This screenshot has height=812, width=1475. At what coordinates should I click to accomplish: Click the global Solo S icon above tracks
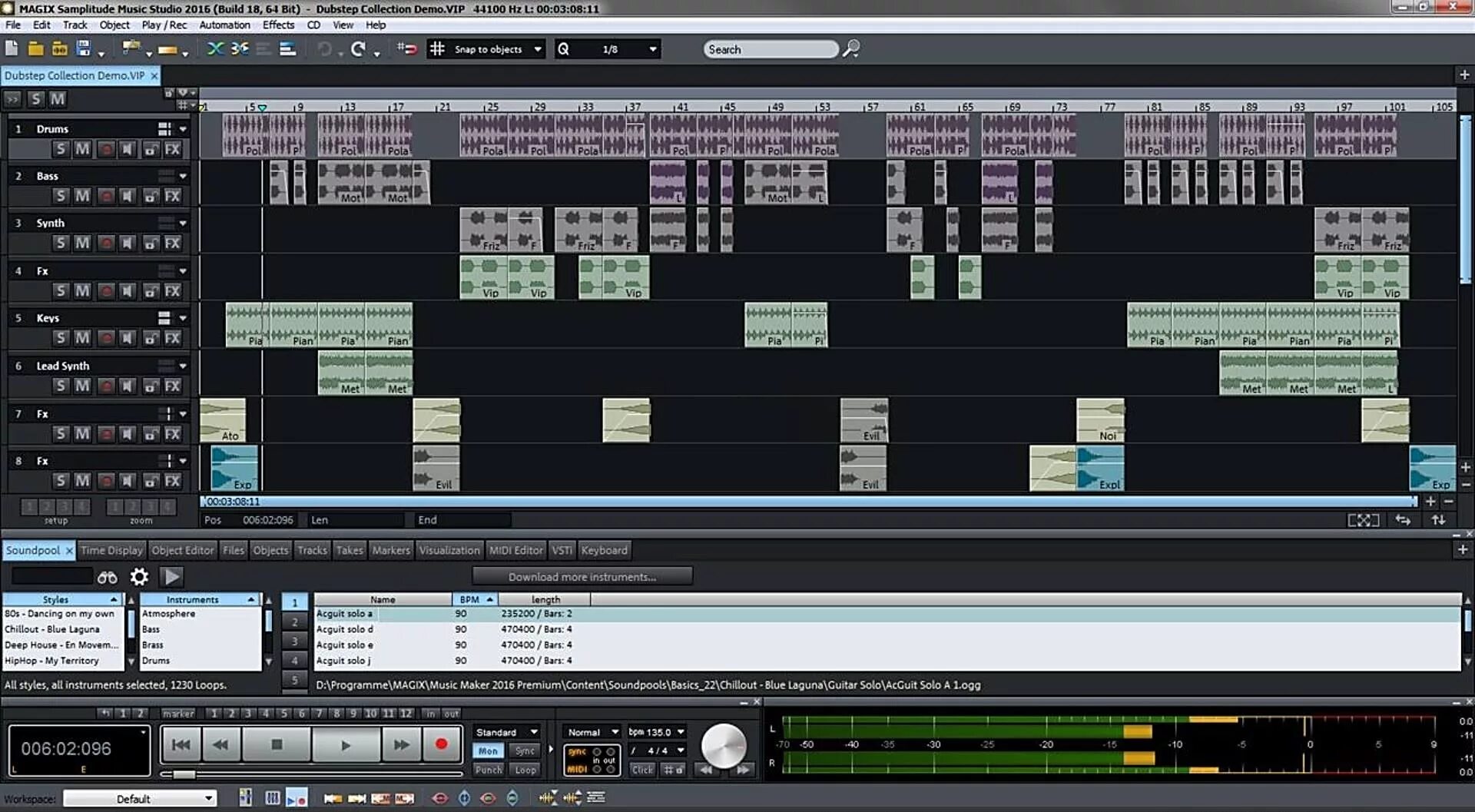pos(36,99)
